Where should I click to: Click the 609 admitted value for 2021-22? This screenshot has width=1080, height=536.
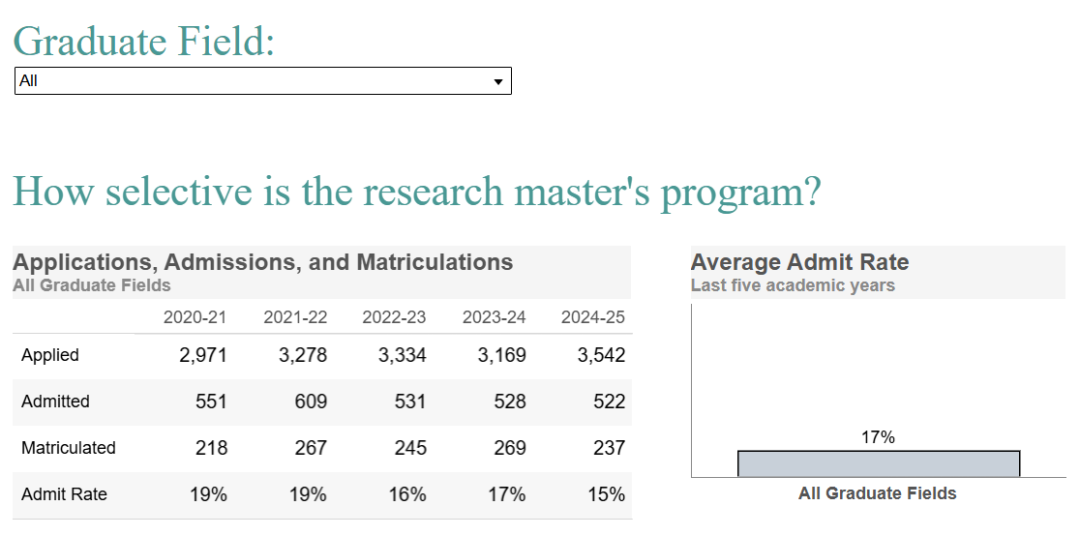coord(311,401)
